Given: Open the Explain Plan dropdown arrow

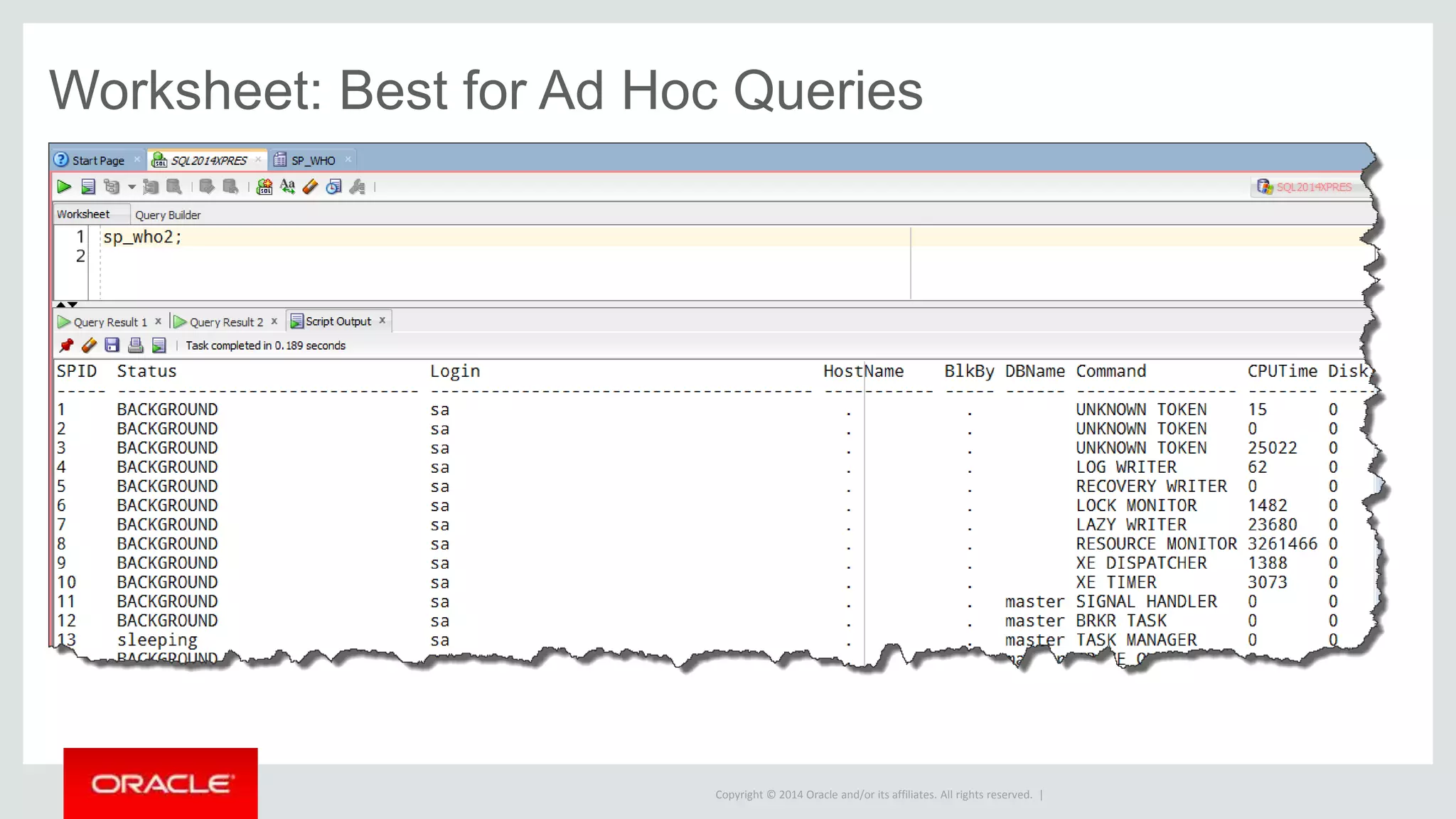Looking at the screenshot, I should 132,188.
